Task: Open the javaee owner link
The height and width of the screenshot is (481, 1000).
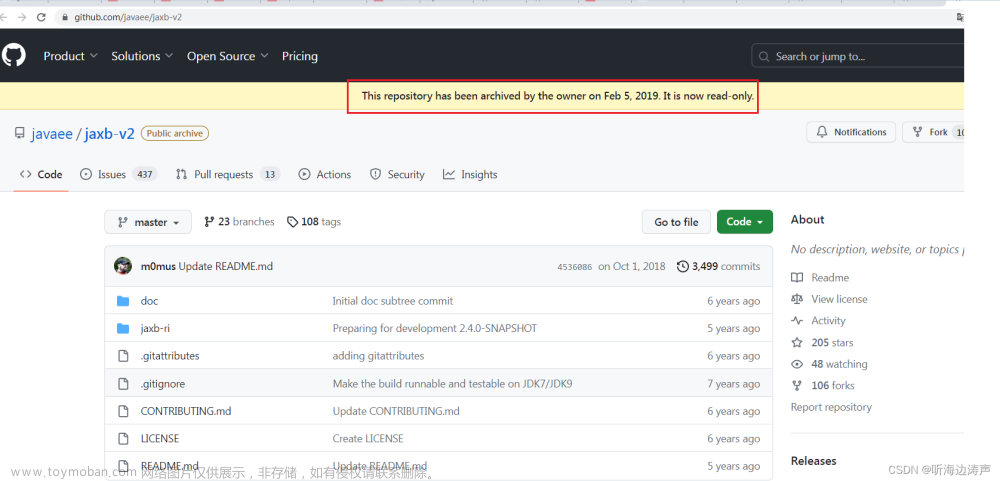Action: (x=52, y=133)
